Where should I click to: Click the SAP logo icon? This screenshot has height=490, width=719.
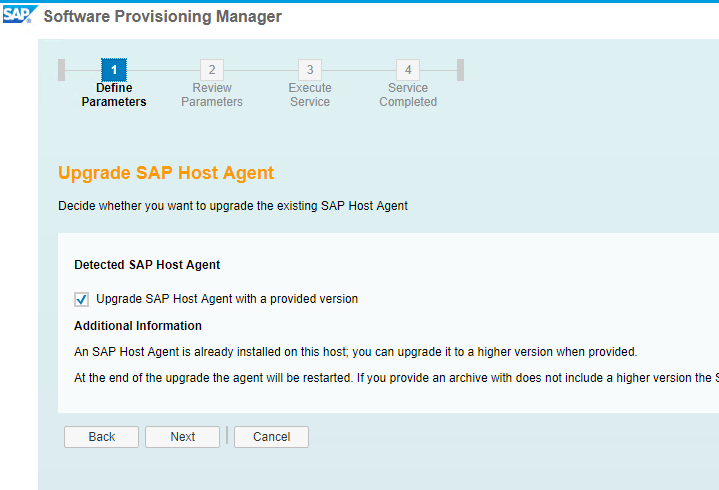[x=20, y=15]
